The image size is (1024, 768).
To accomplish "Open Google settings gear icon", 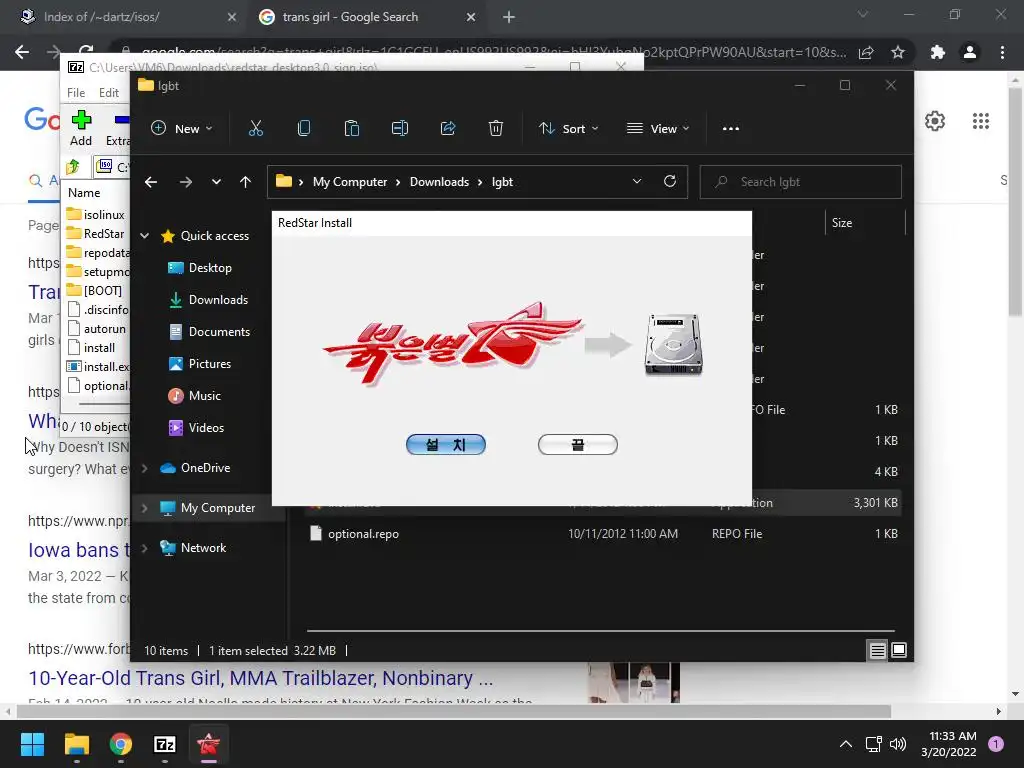I will [x=935, y=121].
